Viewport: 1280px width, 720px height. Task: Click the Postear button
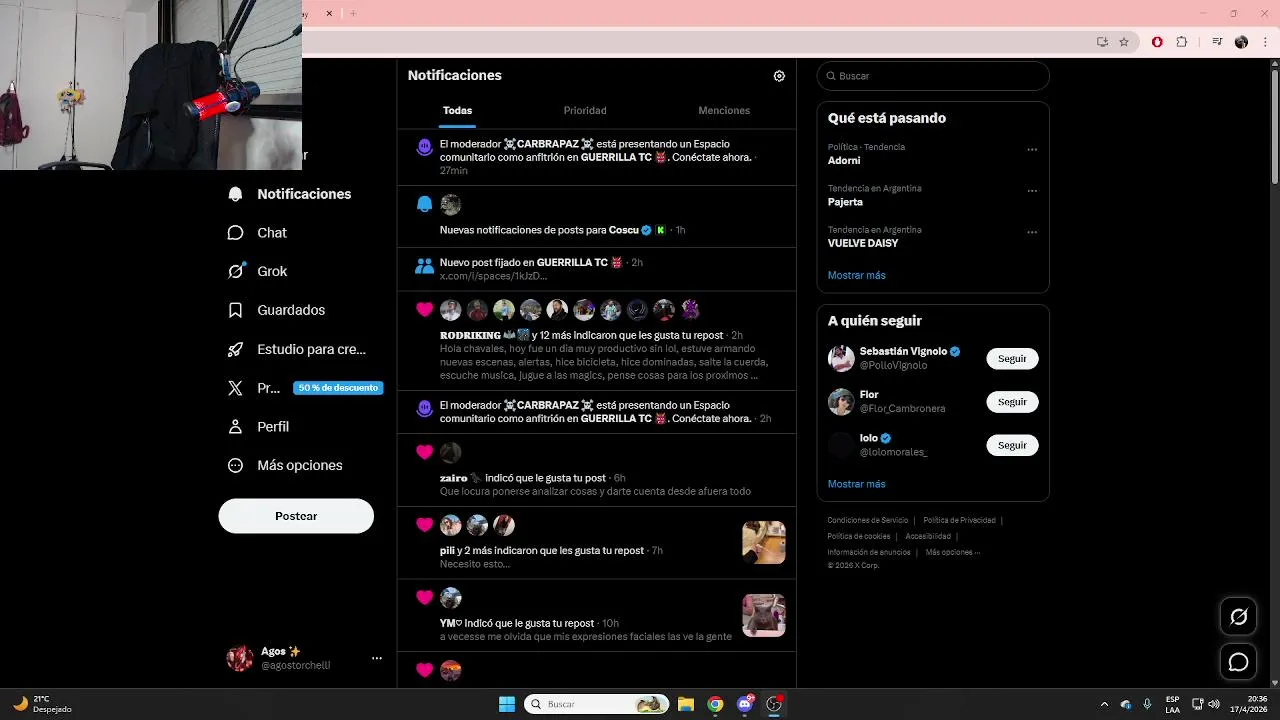pos(296,516)
